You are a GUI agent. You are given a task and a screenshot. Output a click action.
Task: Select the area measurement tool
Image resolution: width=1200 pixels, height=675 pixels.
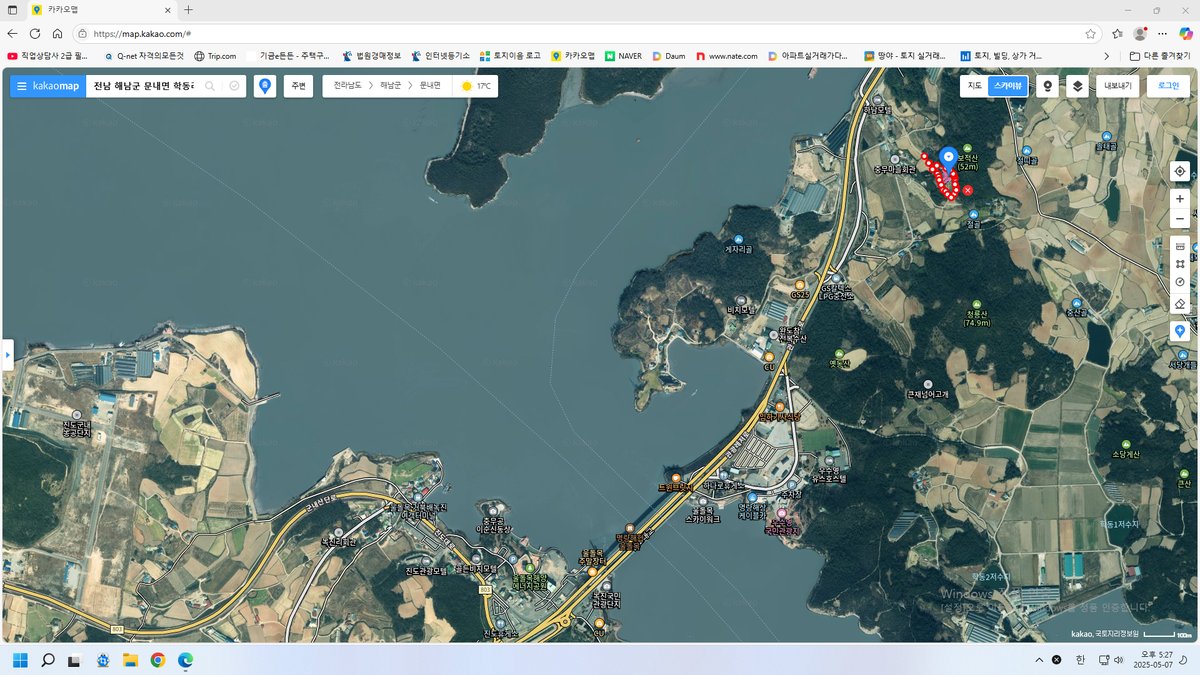coord(1180,264)
